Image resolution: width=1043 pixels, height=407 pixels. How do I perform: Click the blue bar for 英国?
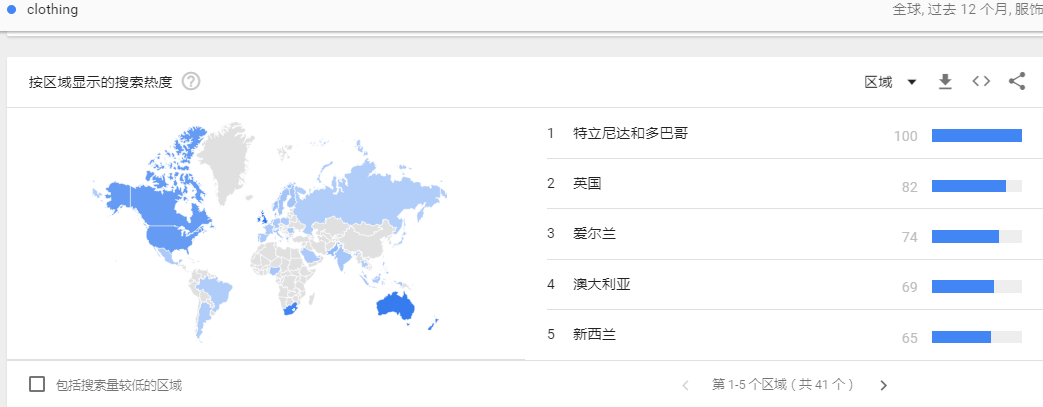(x=968, y=186)
